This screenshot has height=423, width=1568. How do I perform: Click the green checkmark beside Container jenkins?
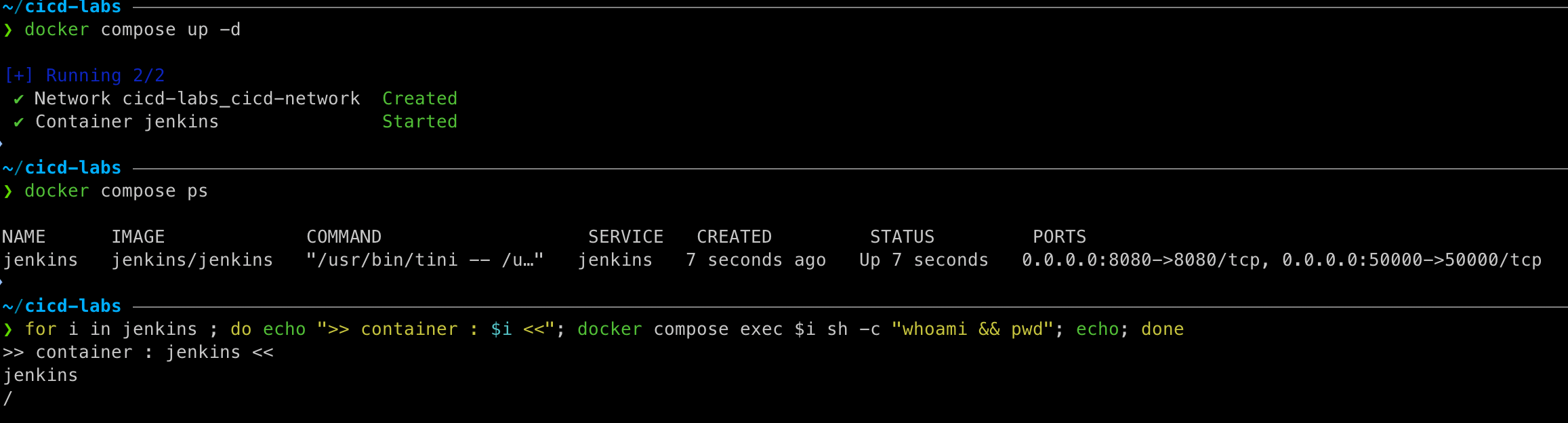coord(18,122)
